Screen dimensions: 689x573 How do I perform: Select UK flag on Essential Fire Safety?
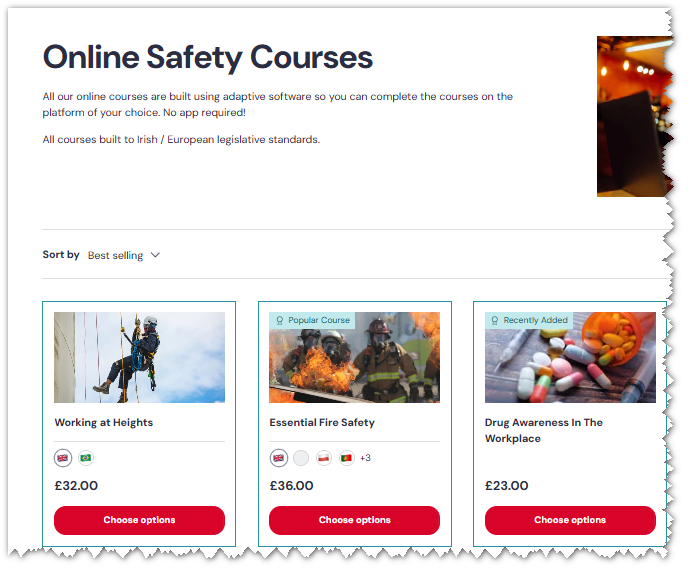[x=279, y=458]
